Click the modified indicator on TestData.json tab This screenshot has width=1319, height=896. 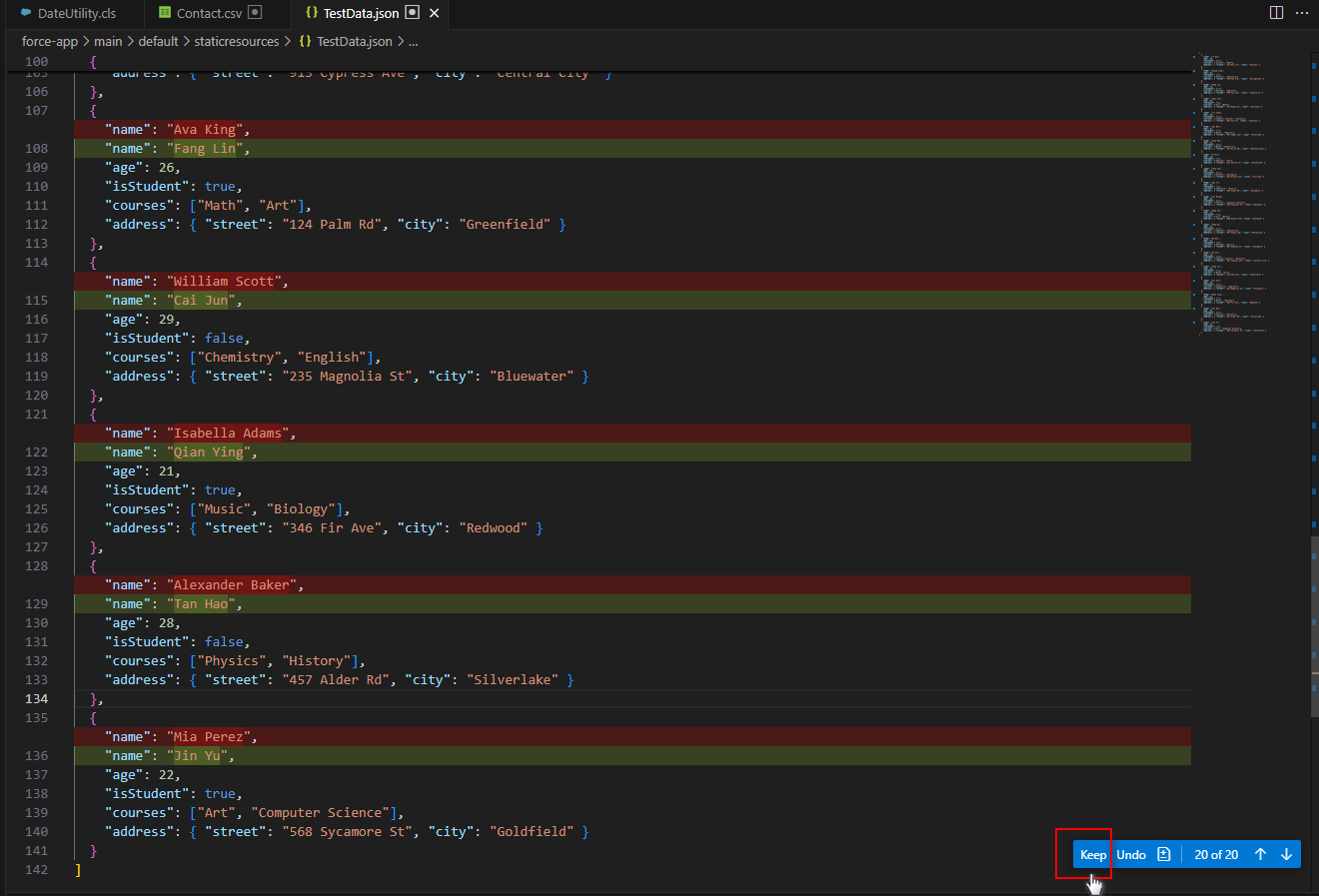(412, 13)
